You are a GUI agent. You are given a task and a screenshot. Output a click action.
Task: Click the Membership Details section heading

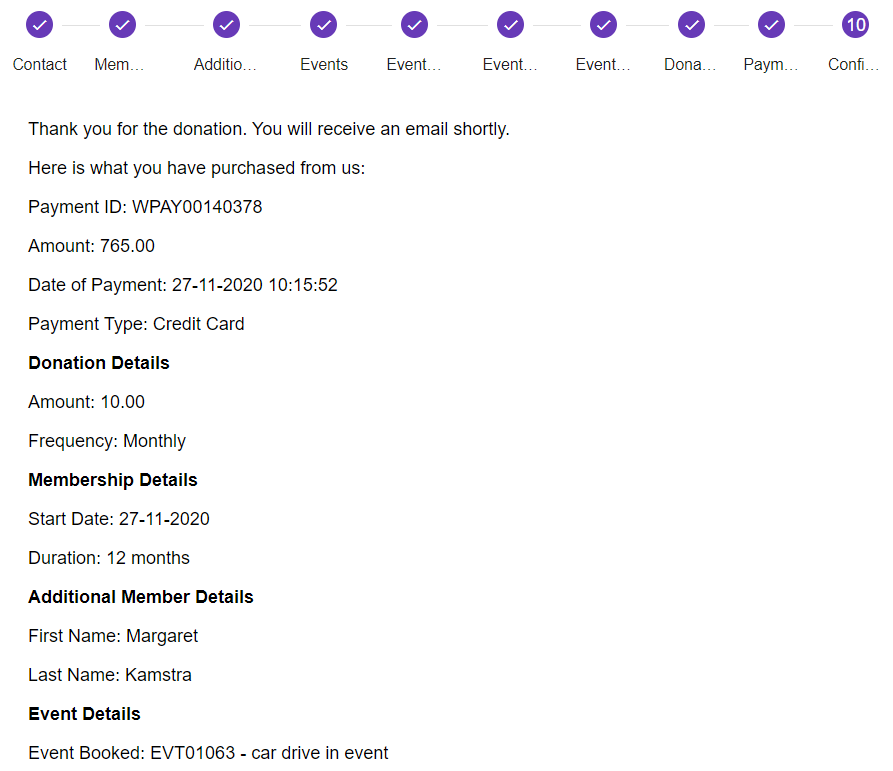tap(112, 480)
